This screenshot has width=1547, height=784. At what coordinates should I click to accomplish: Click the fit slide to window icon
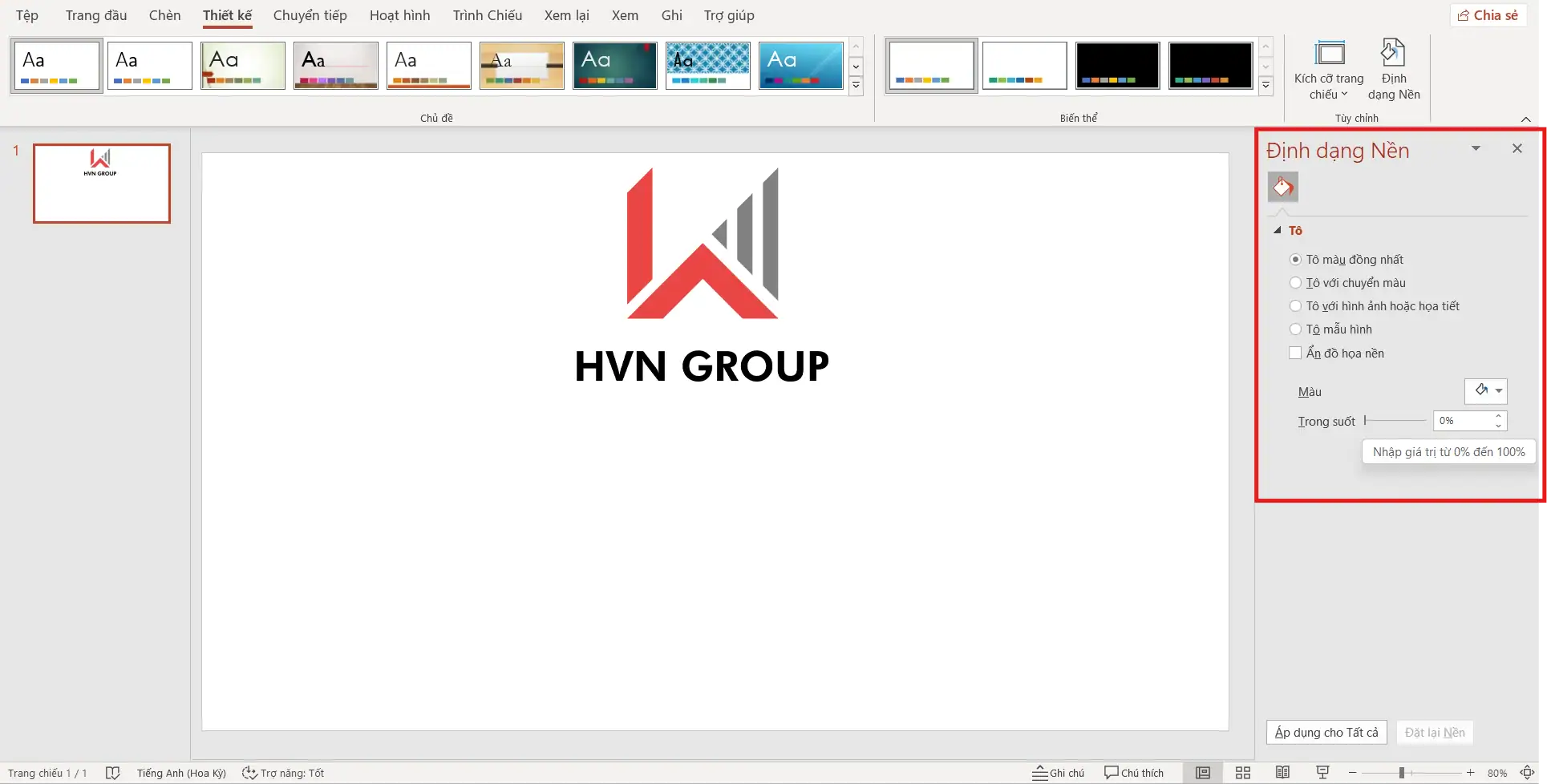1527,773
